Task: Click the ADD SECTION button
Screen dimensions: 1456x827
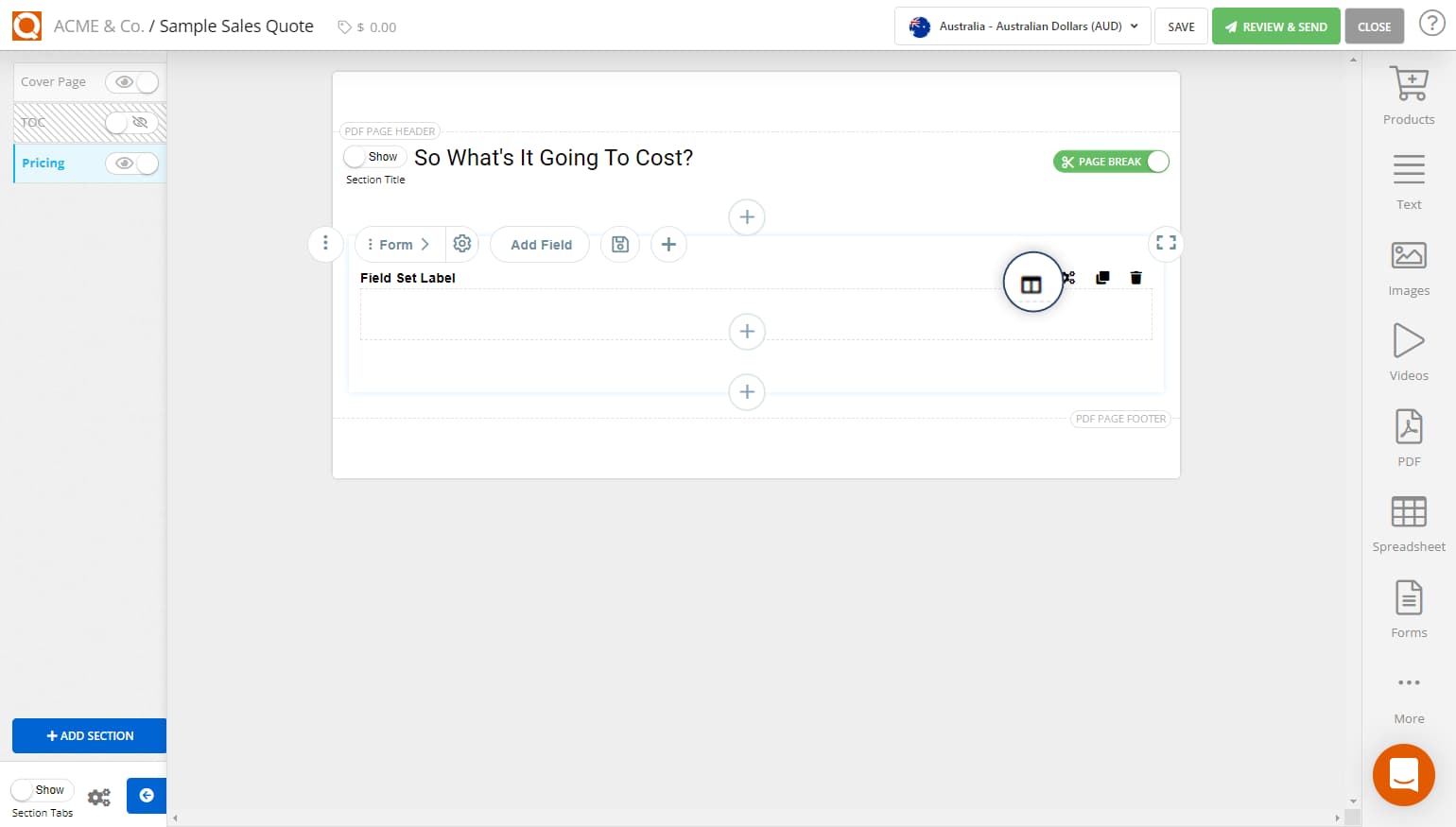Action: click(x=89, y=735)
